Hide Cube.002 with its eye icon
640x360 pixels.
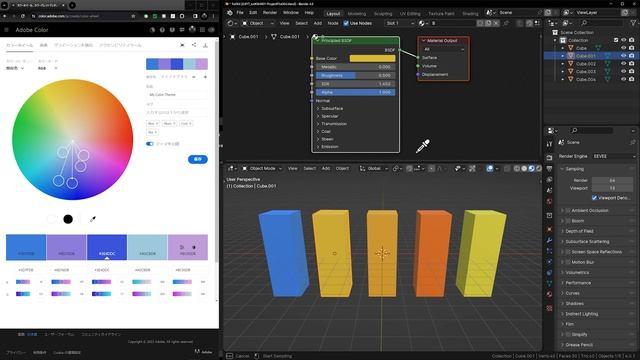click(623, 64)
